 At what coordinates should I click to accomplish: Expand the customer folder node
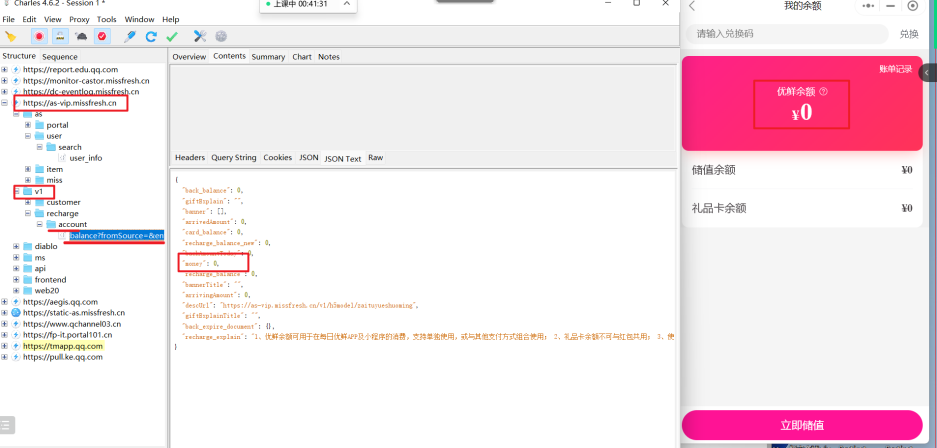[27, 202]
